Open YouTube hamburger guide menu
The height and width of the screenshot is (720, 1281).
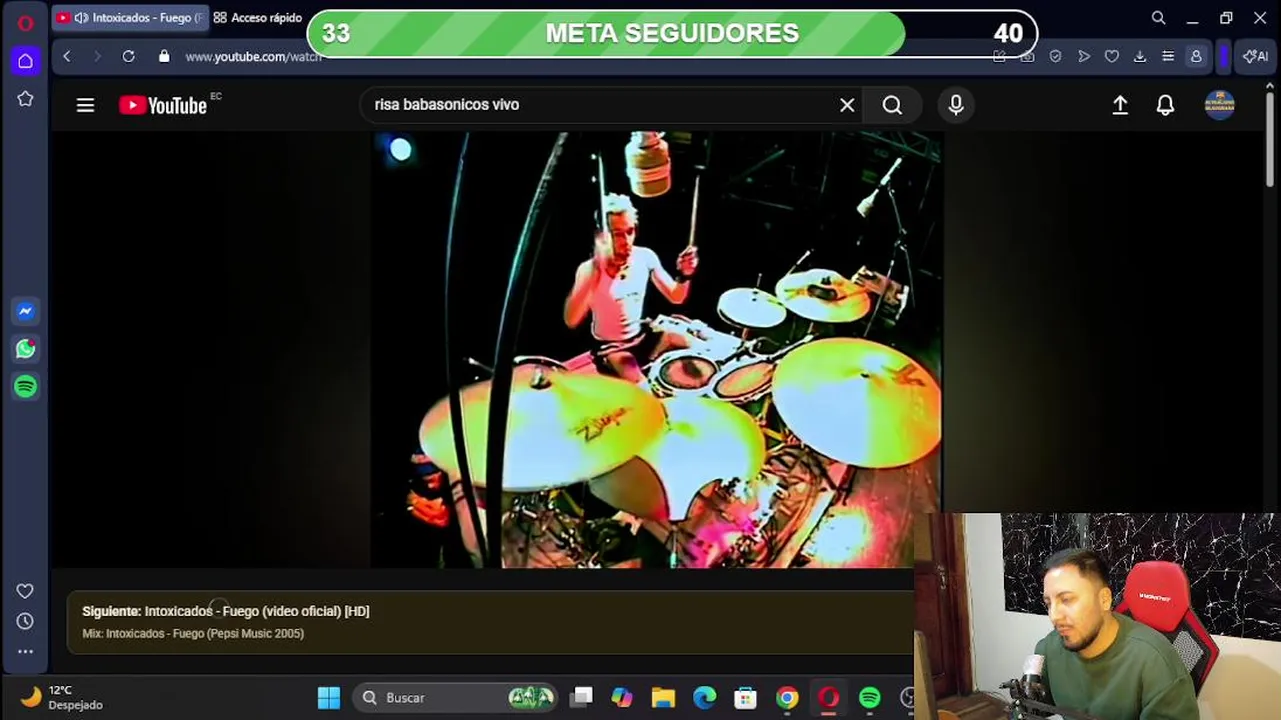[x=85, y=105]
